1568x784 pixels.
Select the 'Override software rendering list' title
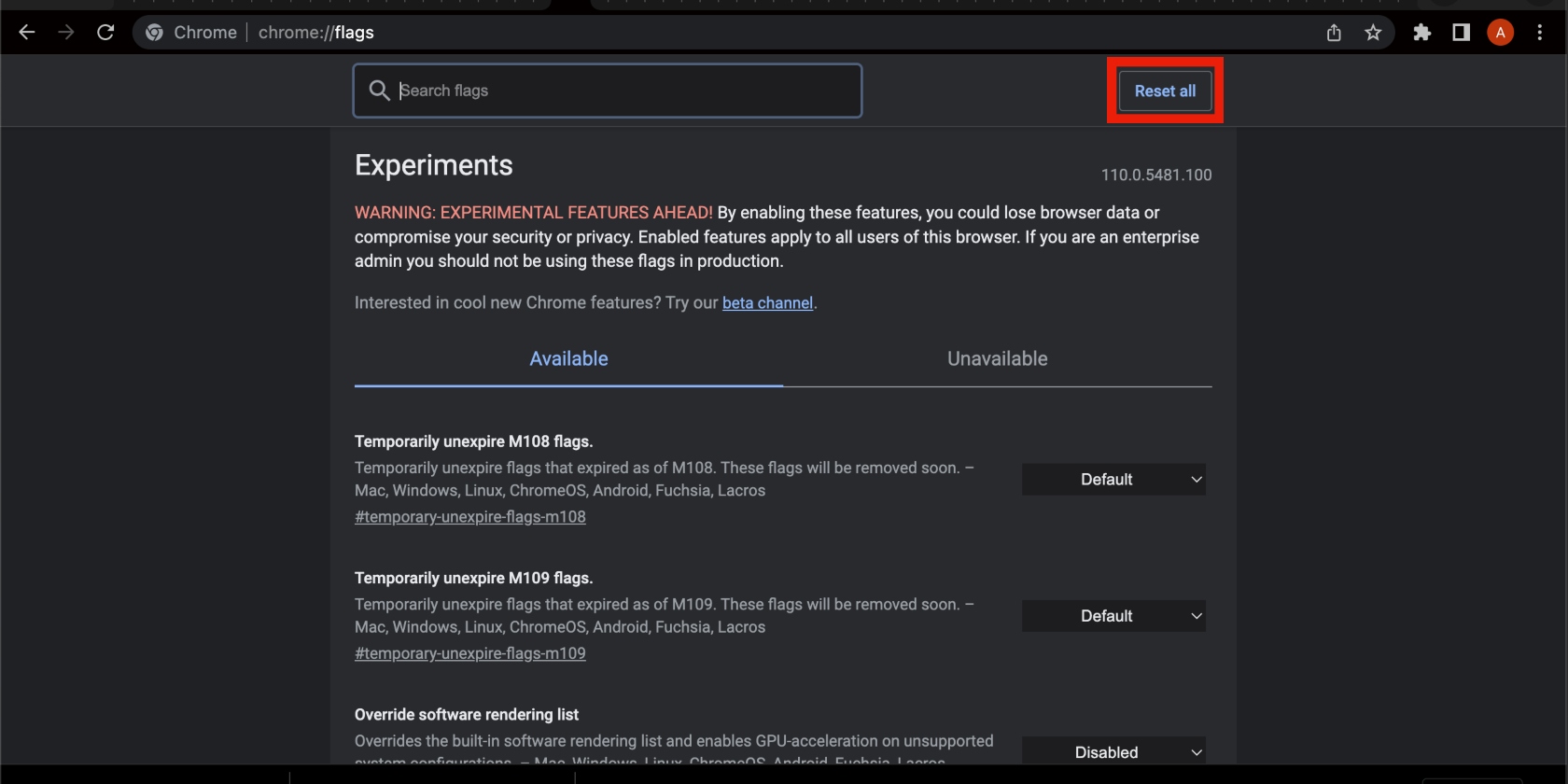coord(467,715)
